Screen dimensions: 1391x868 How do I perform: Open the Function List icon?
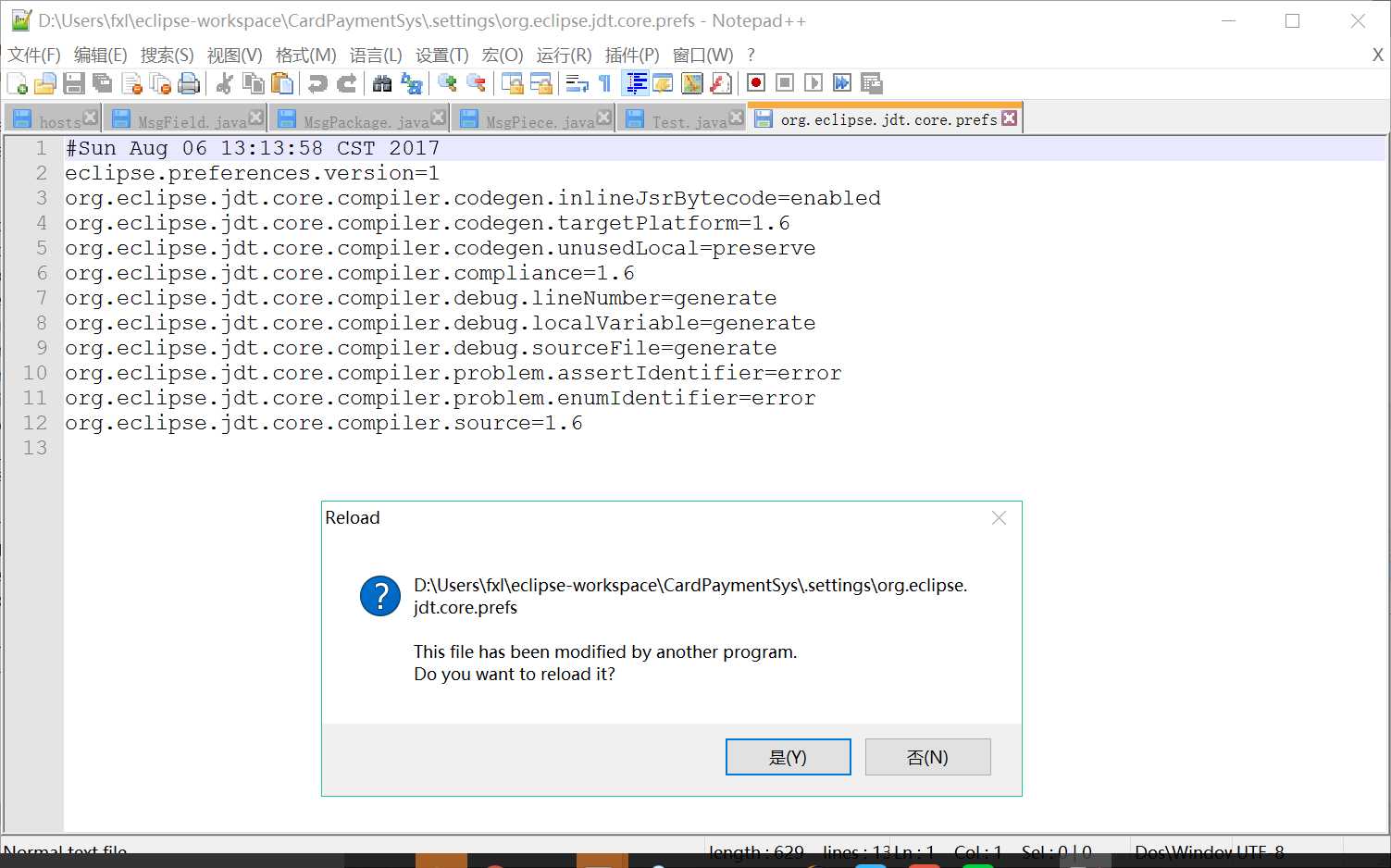(720, 83)
